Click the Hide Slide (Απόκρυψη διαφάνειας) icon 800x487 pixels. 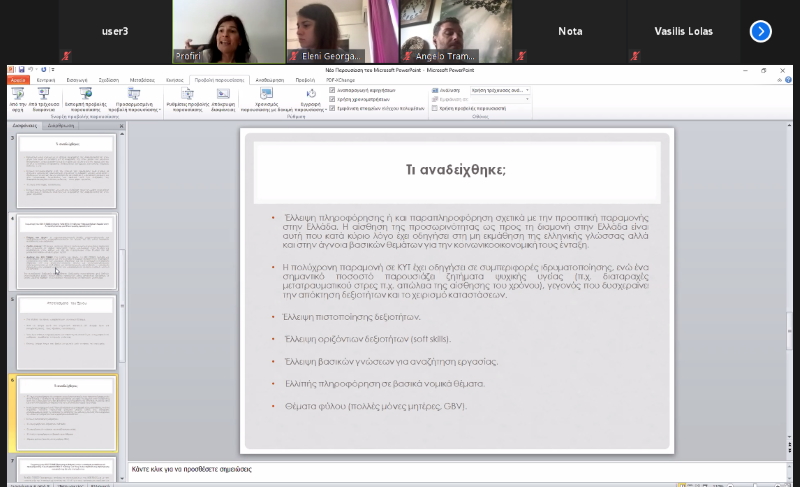click(x=224, y=97)
